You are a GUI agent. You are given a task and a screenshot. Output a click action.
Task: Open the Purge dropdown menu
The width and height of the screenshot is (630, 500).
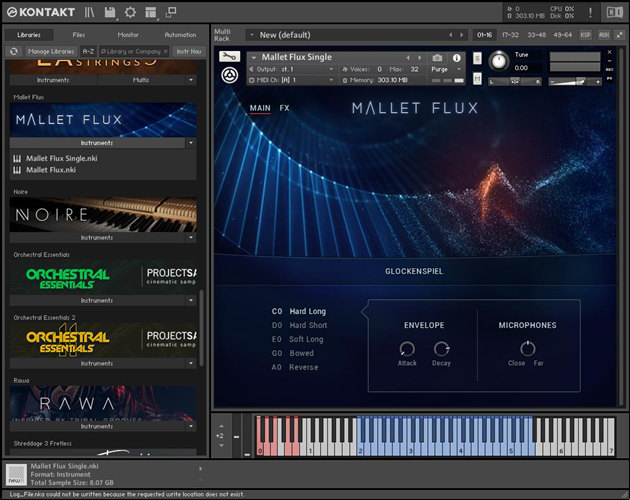[x=443, y=69]
